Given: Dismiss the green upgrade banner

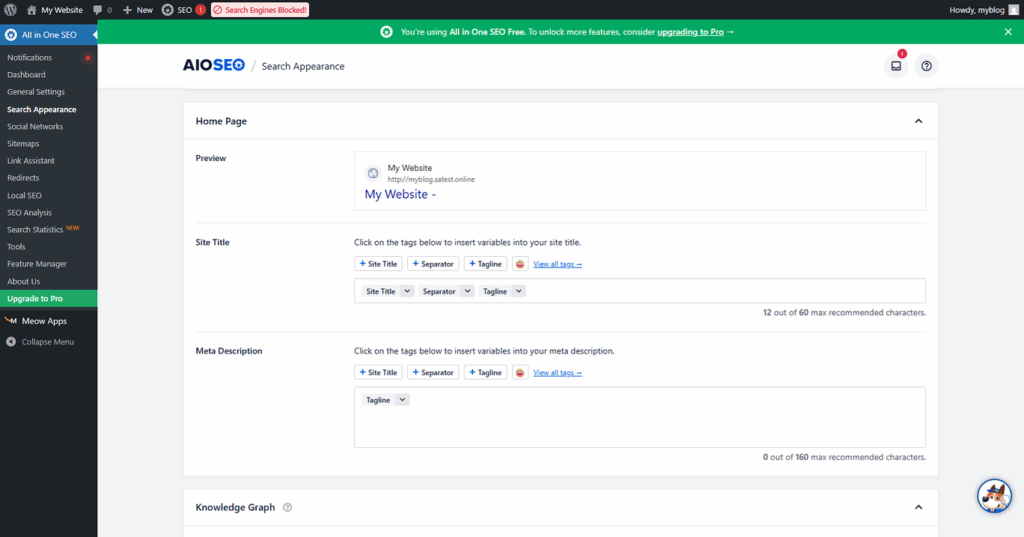Looking at the screenshot, I should coord(1008,32).
